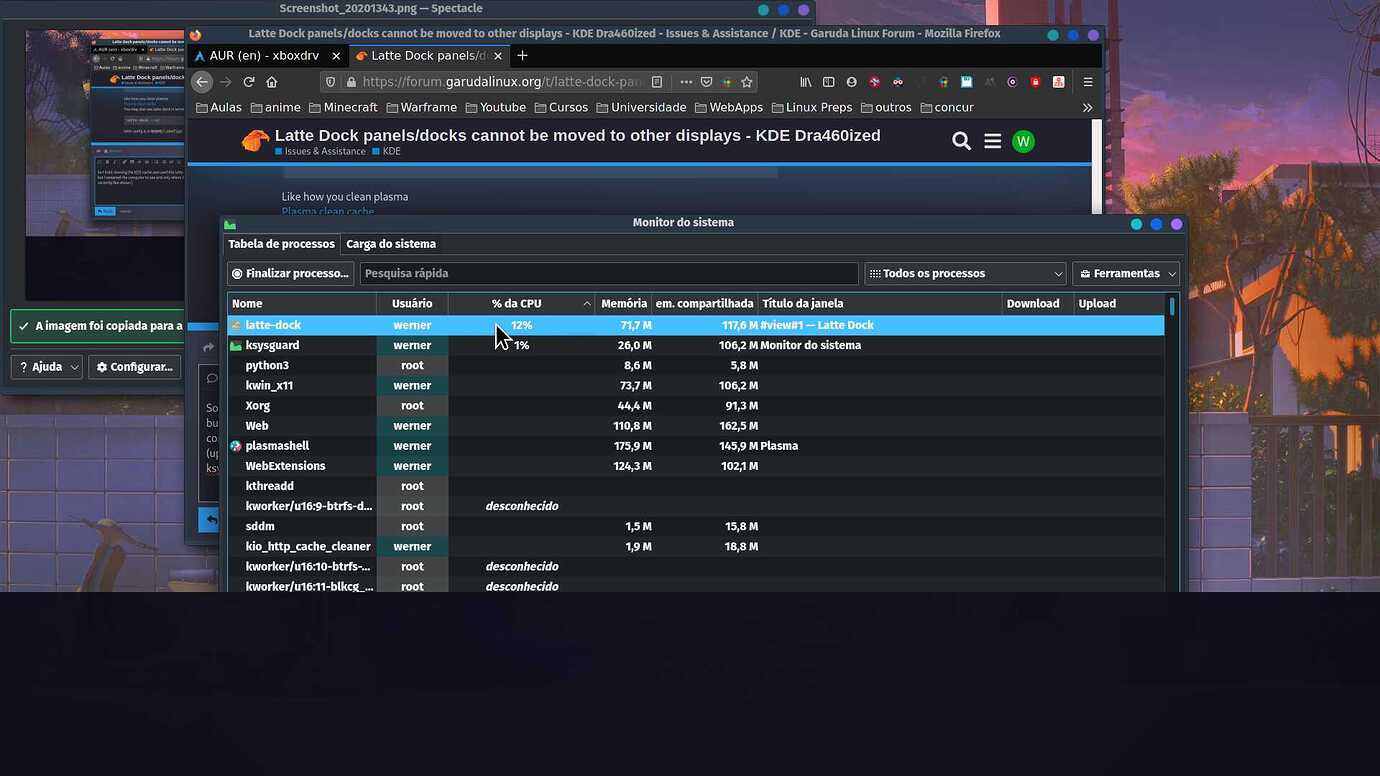Select the ksysguard process row
The height and width of the screenshot is (776, 1380).
click(696, 345)
